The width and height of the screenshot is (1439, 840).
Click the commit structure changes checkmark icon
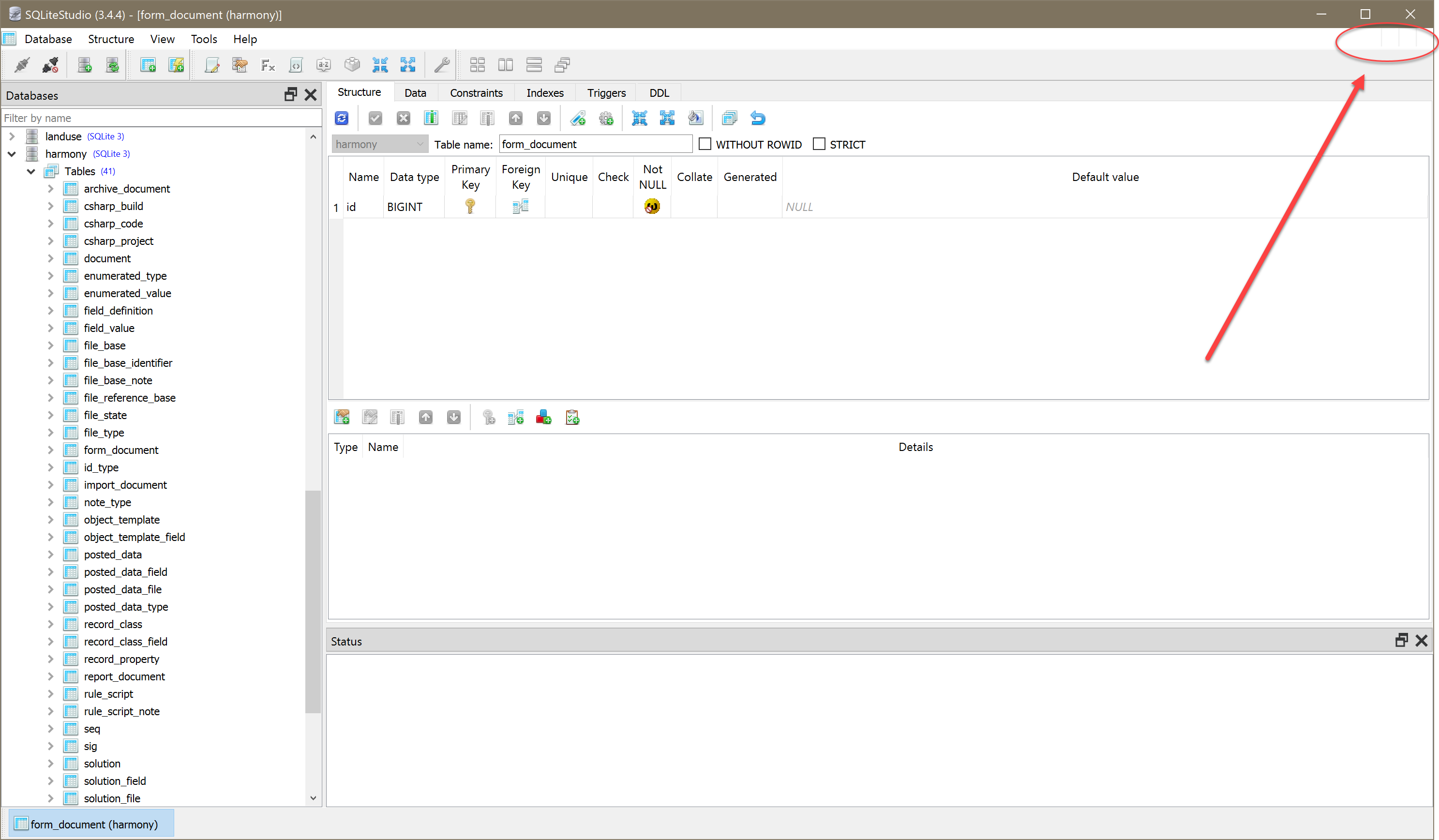(x=375, y=118)
